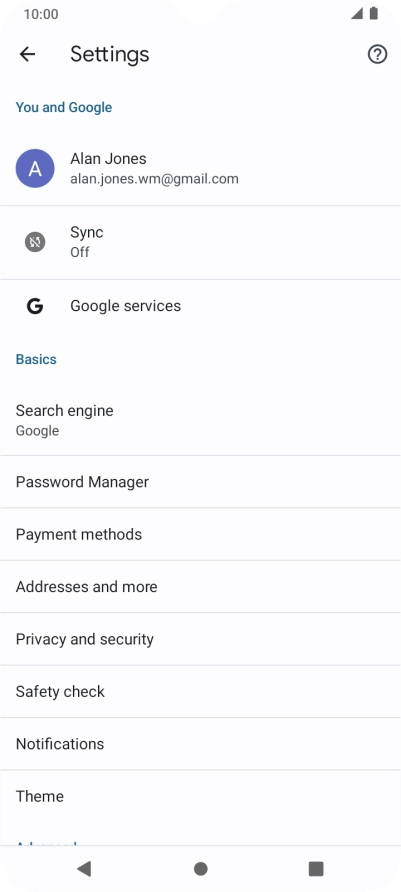Tap the battery status icon
Screen dimensions: 401x892
click(374, 14)
